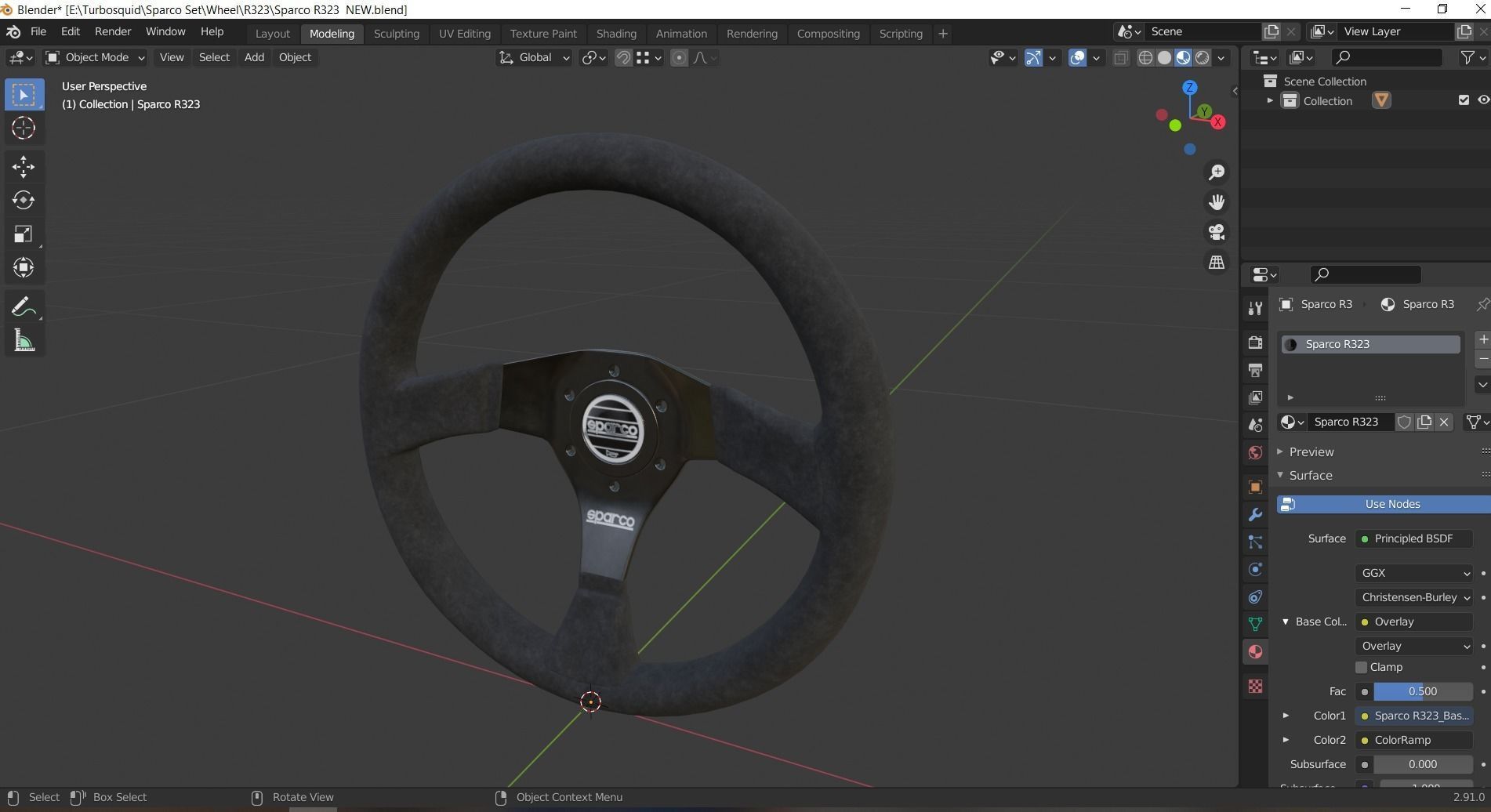Click the pan view hand icon
The width and height of the screenshot is (1491, 812).
tap(1217, 202)
